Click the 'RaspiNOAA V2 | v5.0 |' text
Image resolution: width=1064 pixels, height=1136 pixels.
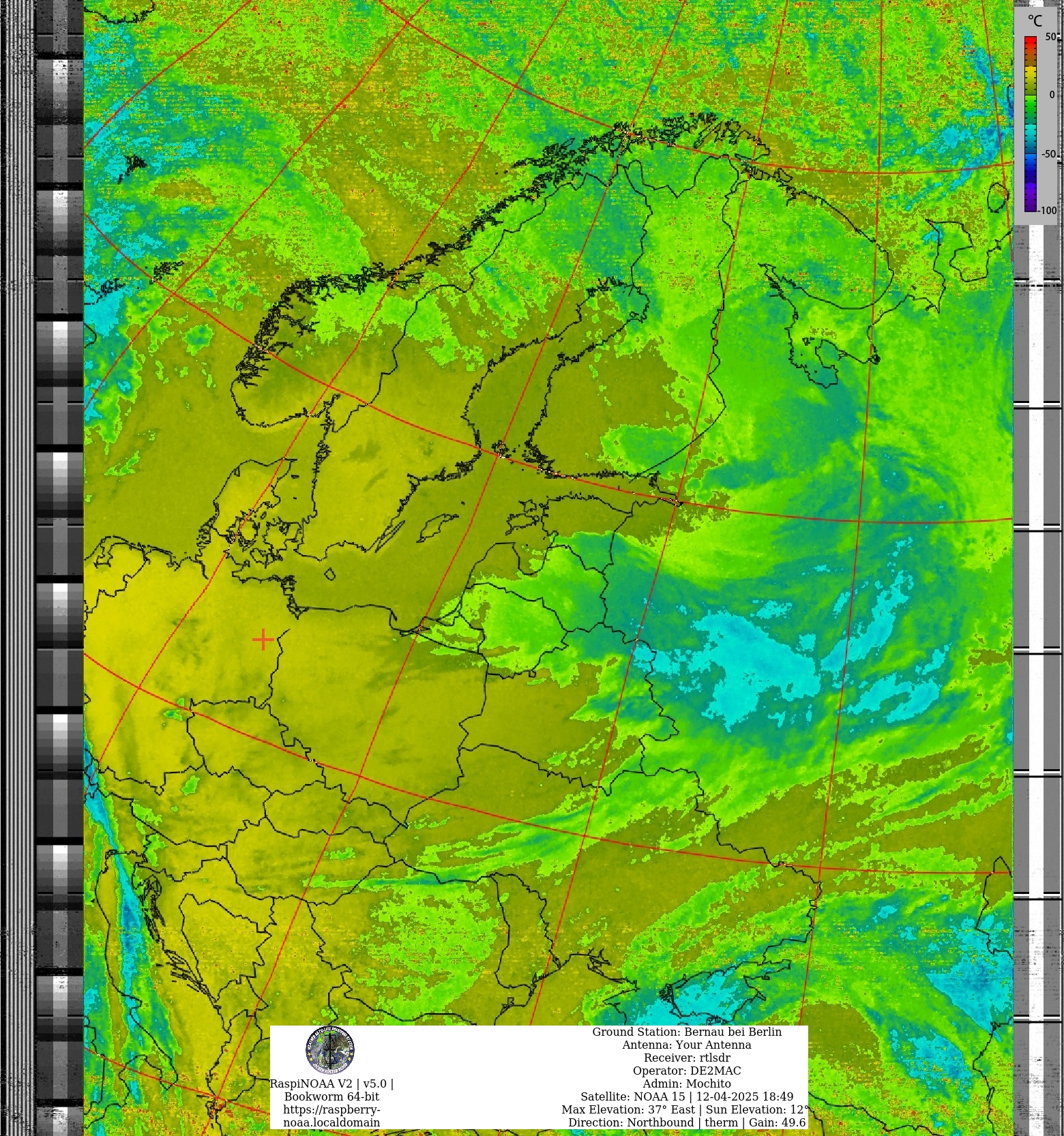331,1083
